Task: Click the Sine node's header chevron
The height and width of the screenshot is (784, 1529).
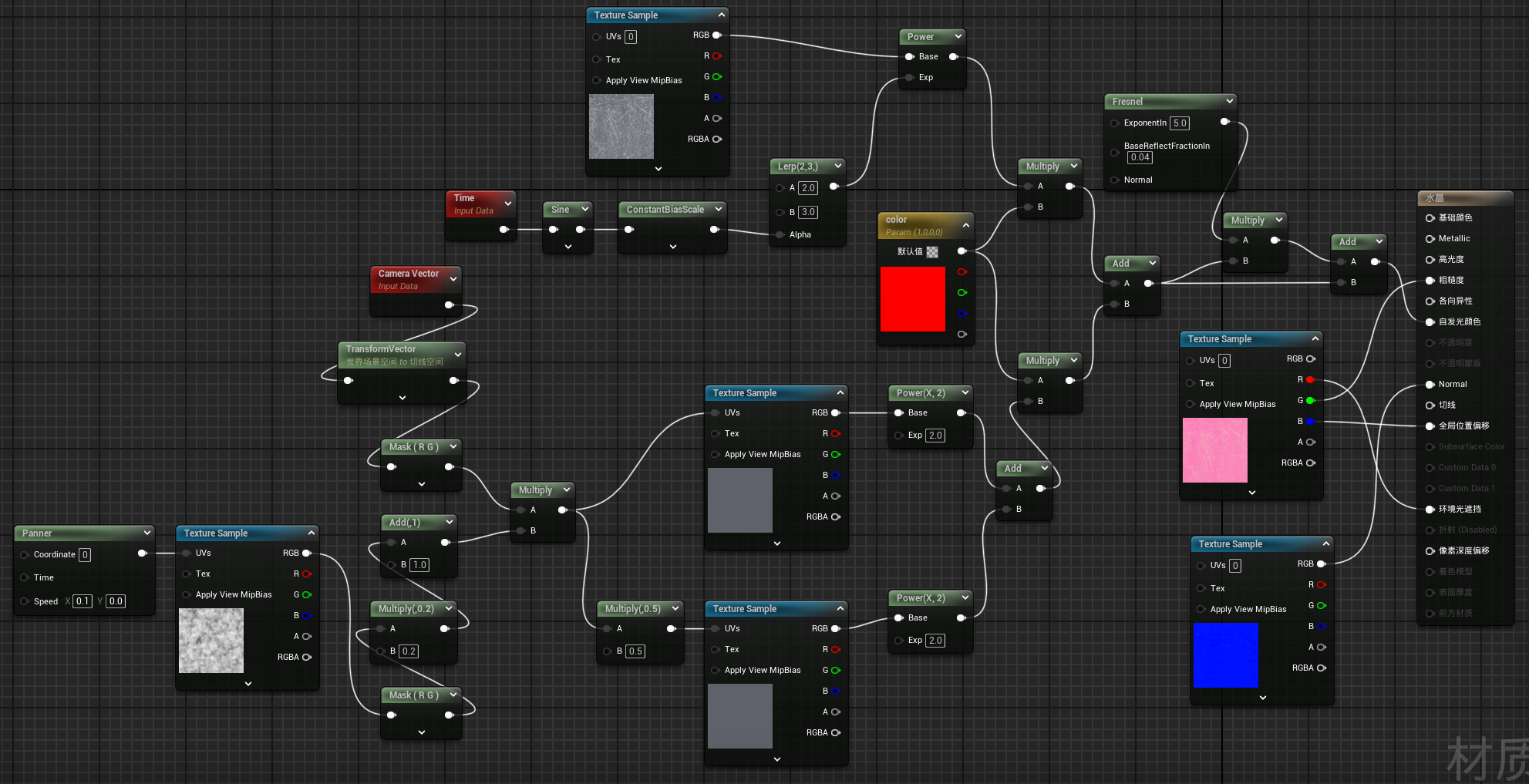Action: (585, 209)
